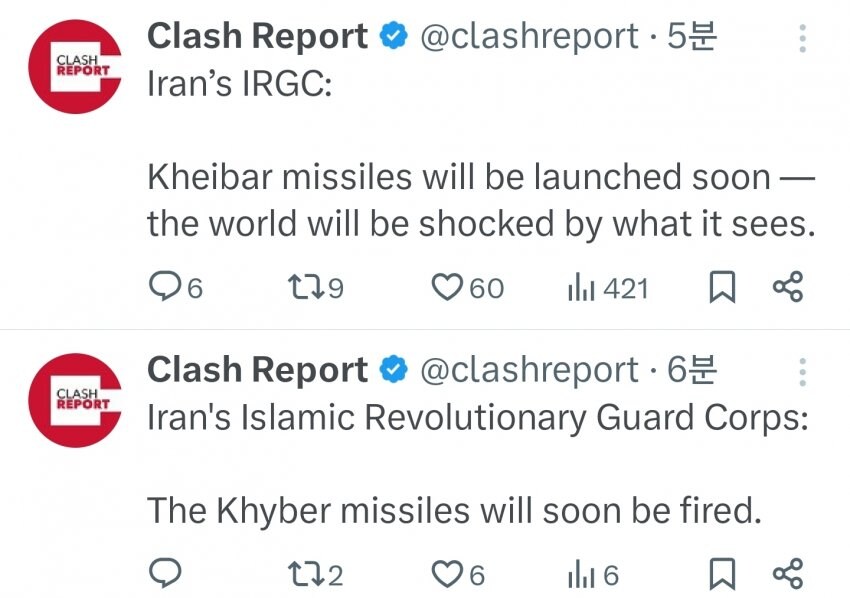Click @clashreport handle in second tweet
Screen dimensions: 850x598
coord(528,371)
